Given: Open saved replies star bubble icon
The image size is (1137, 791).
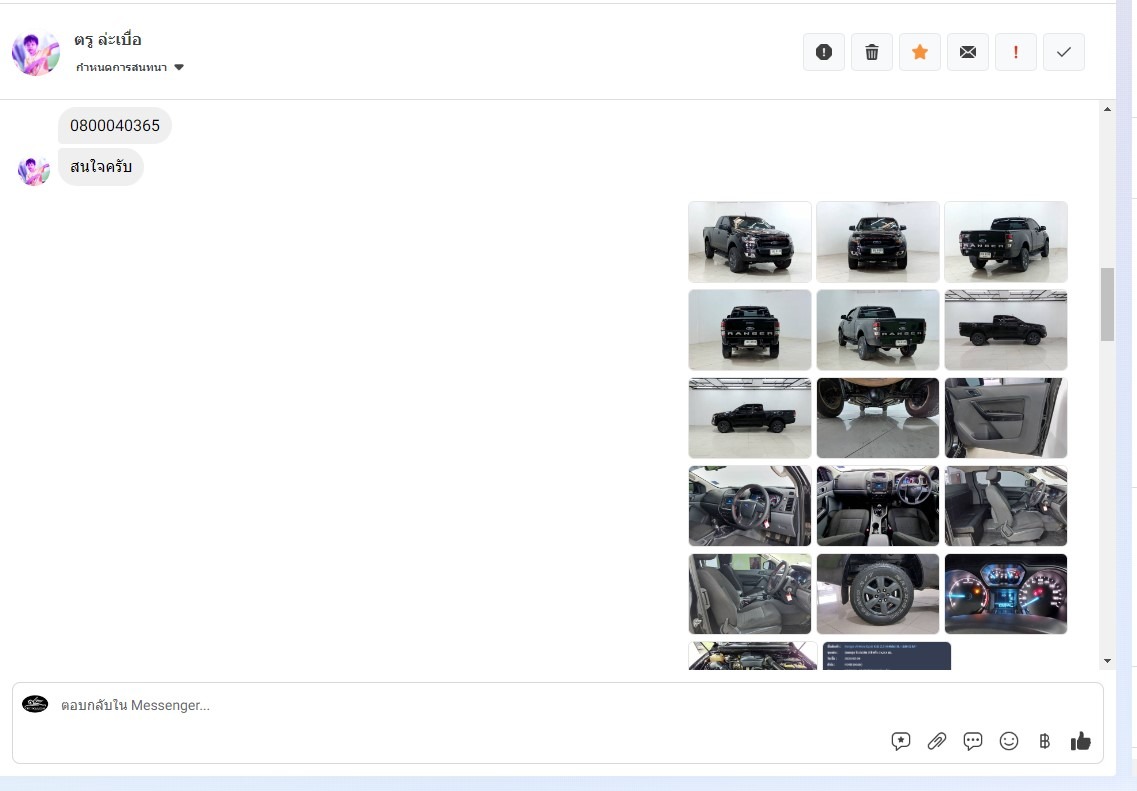Looking at the screenshot, I should pyautogui.click(x=901, y=741).
